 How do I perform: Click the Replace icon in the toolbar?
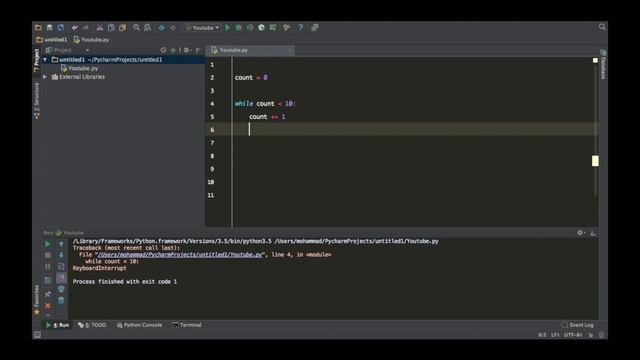pos(148,28)
